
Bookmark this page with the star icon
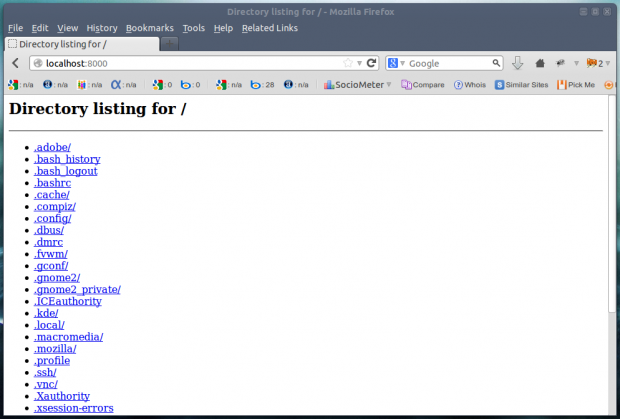point(348,63)
